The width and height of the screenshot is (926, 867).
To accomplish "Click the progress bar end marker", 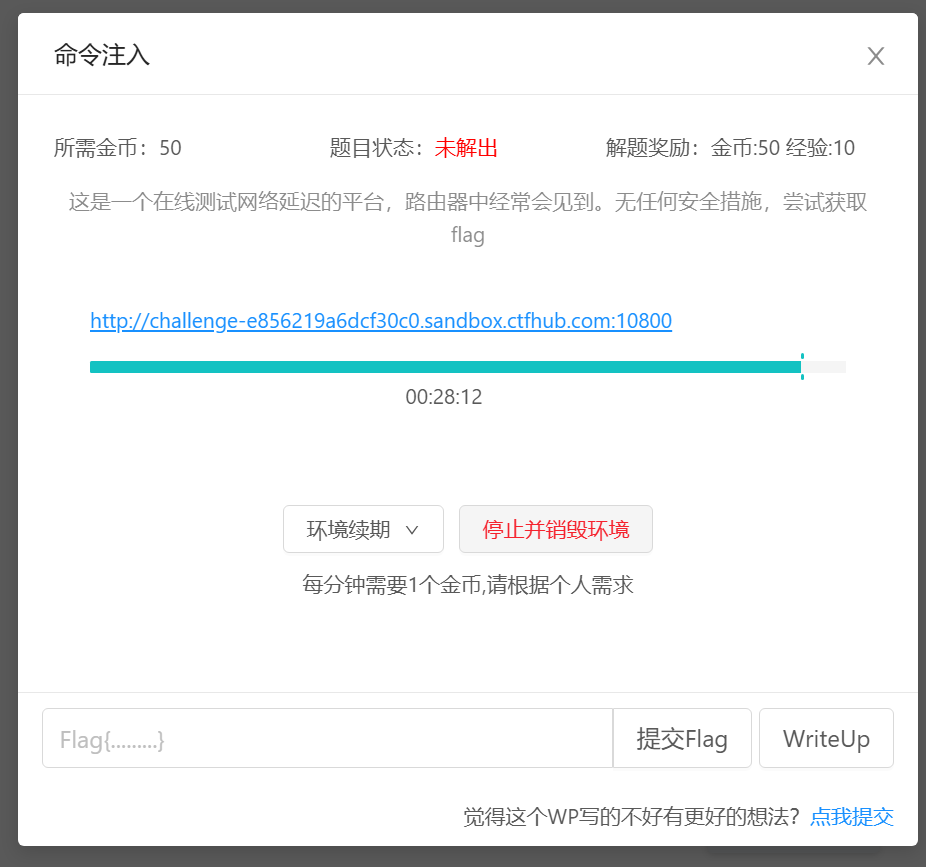I will 802,367.
